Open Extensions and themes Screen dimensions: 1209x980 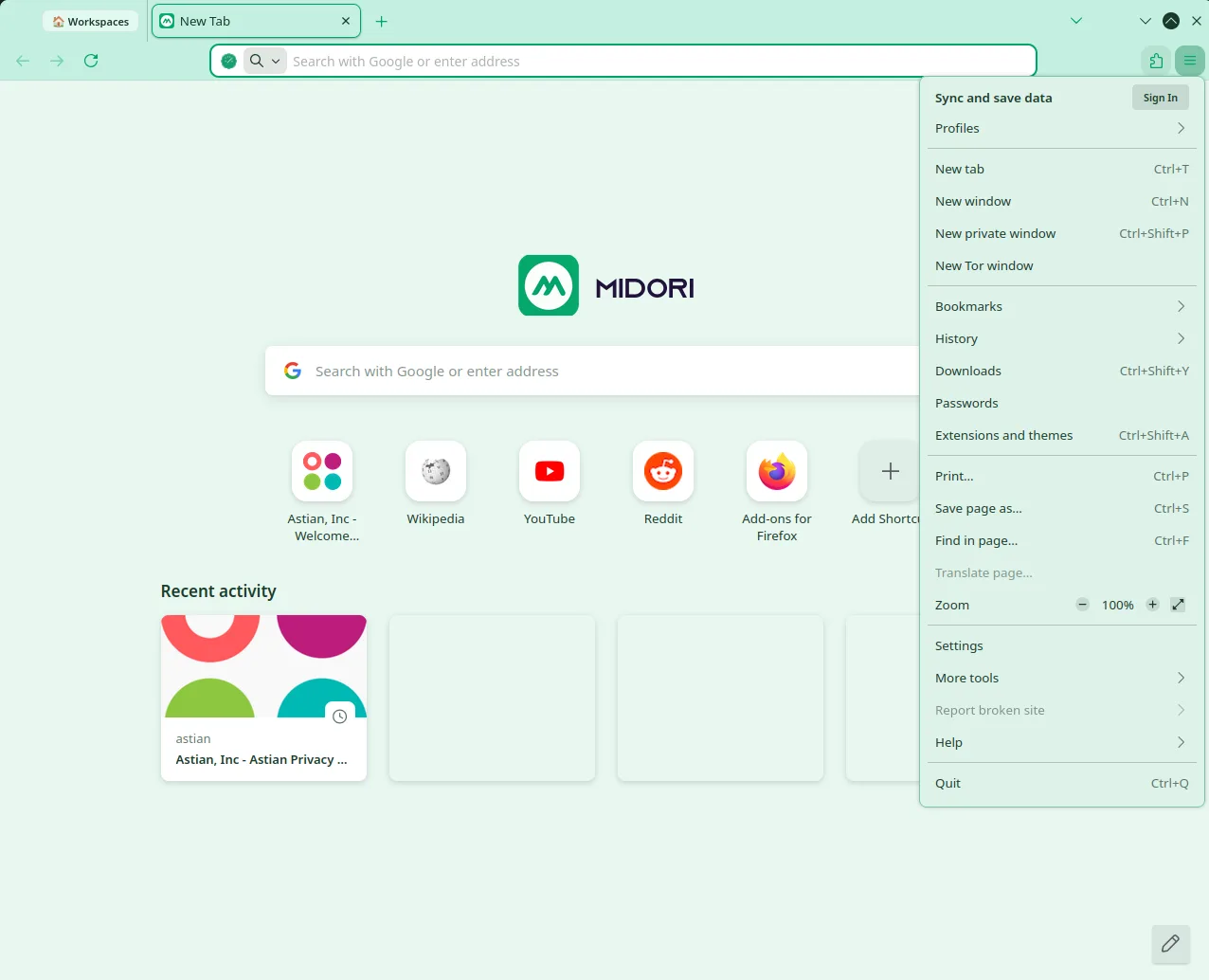(1061, 435)
